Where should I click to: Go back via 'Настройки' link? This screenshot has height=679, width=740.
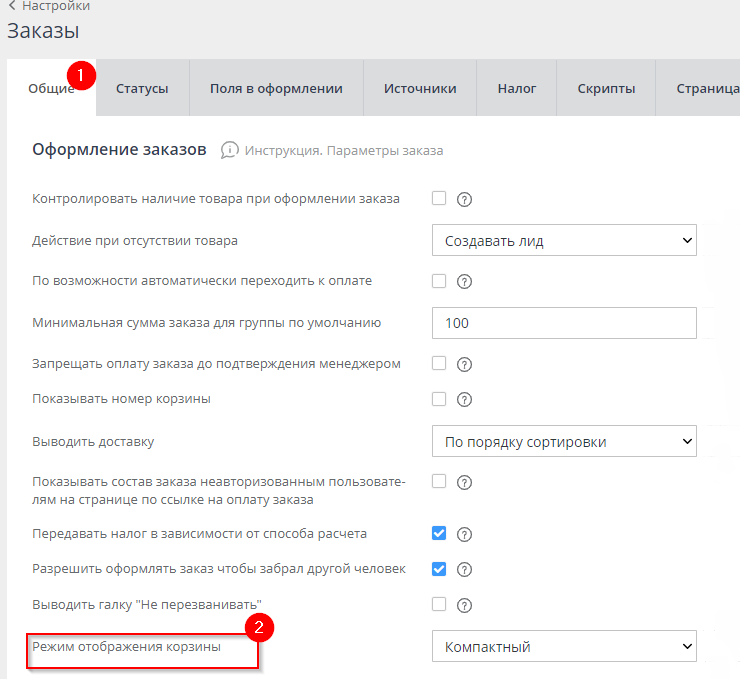pos(55,6)
